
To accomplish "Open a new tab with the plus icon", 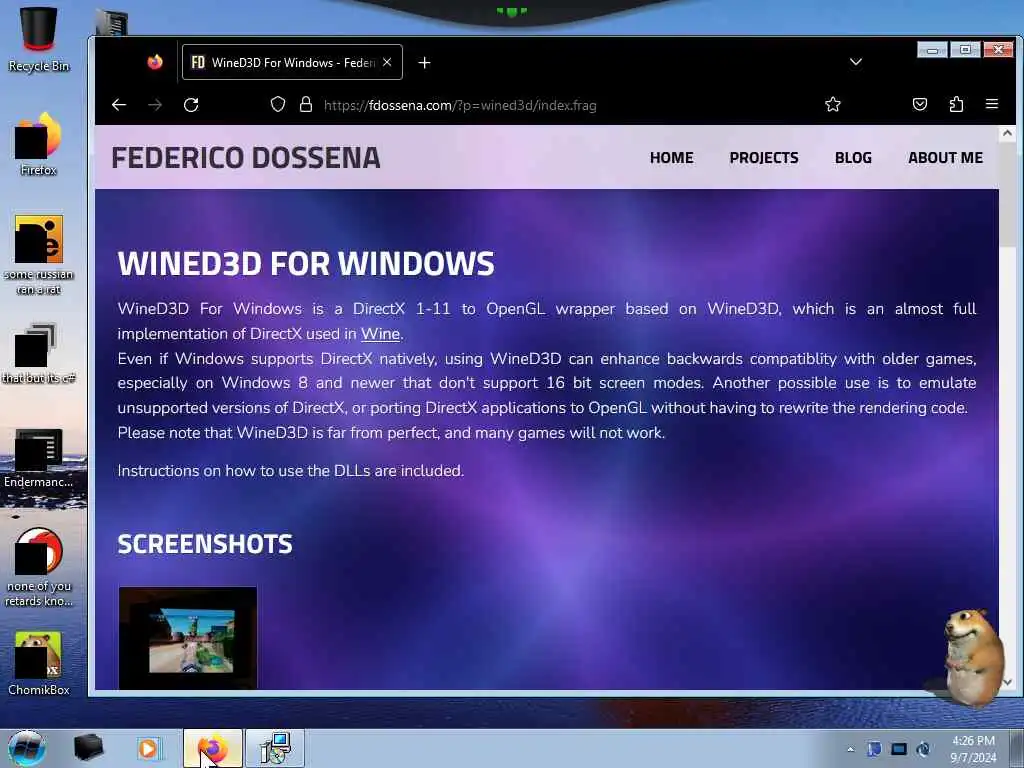I will tap(424, 63).
